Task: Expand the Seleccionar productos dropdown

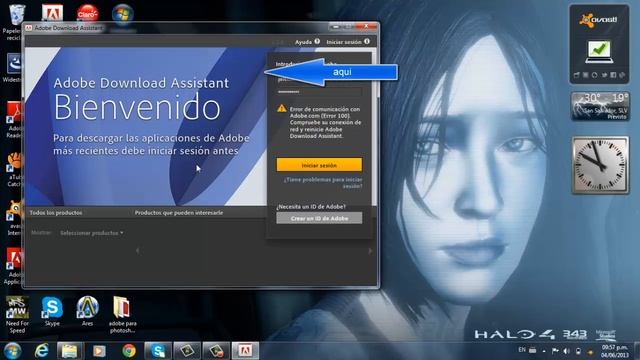Action: point(91,233)
